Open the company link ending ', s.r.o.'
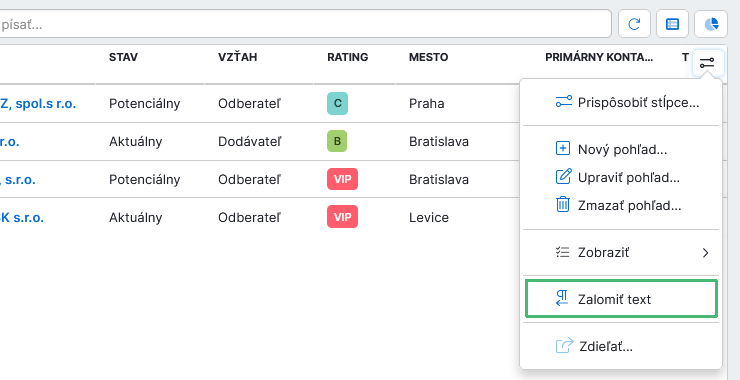This screenshot has width=740, height=380. coord(17,179)
